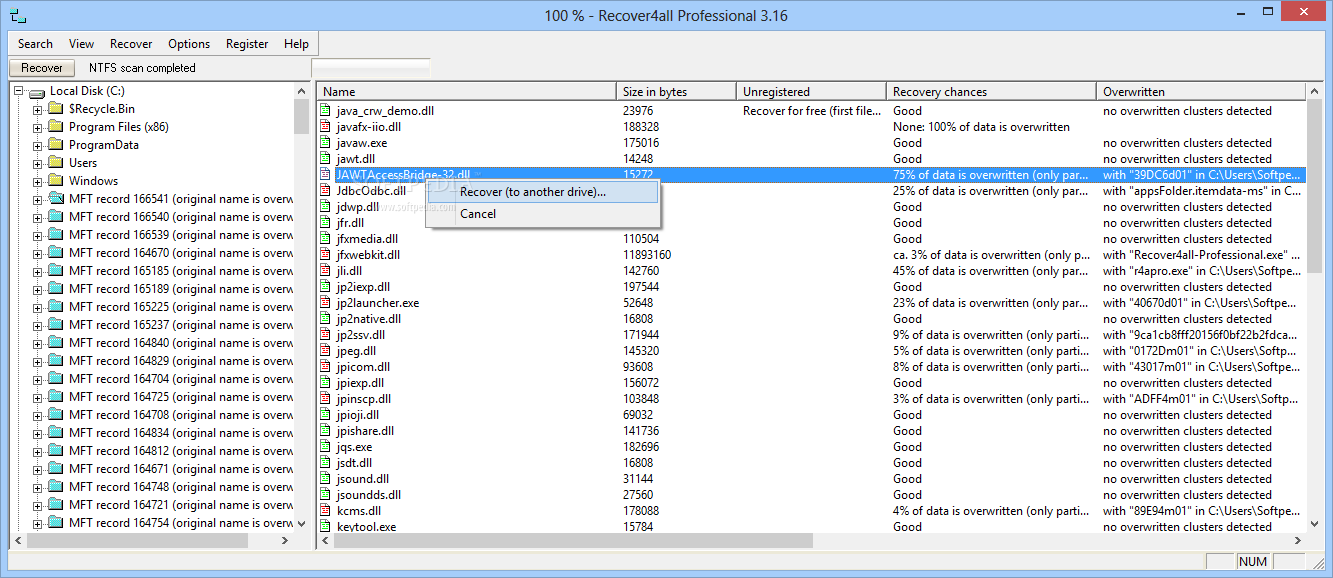Screen dimensions: 1333x578
Task: Click size value 11893160 for jfxwebkit.dll
Action: pyautogui.click(x=647, y=255)
